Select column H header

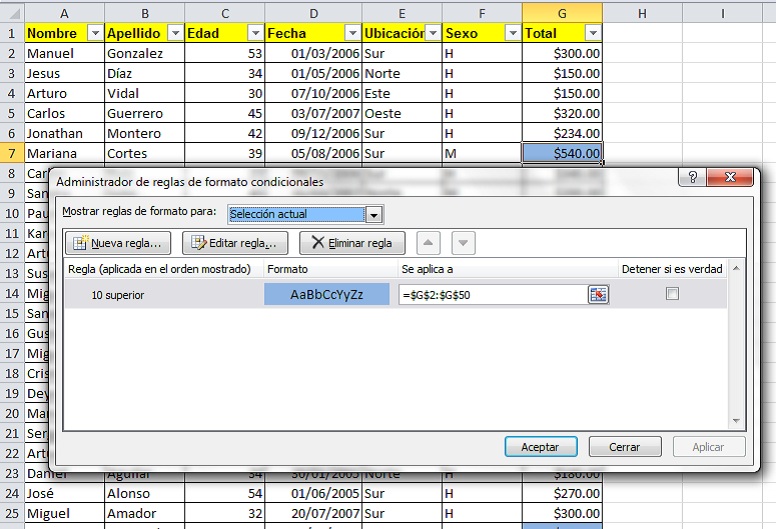click(640, 12)
